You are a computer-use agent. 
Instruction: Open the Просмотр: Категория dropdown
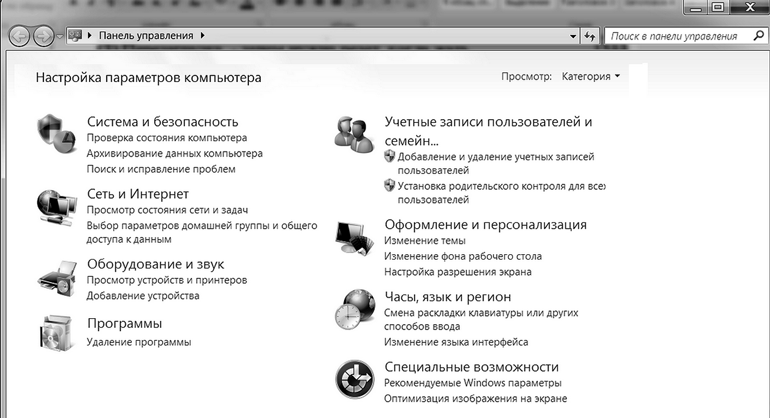pos(591,76)
